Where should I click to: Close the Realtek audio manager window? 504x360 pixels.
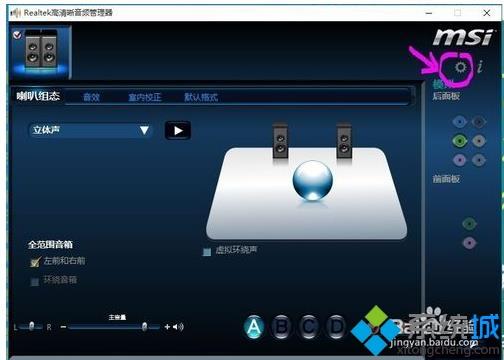(x=487, y=13)
